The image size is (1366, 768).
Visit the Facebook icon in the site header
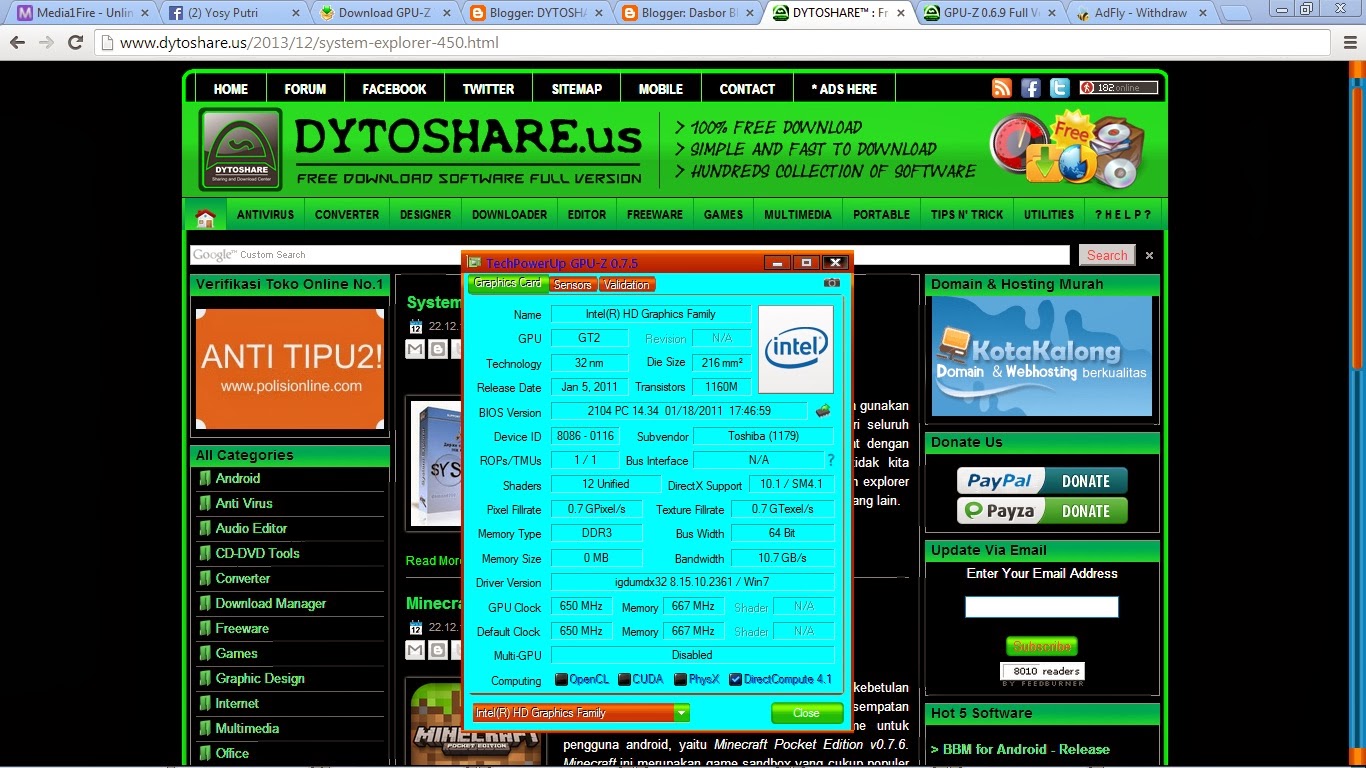coord(1031,88)
